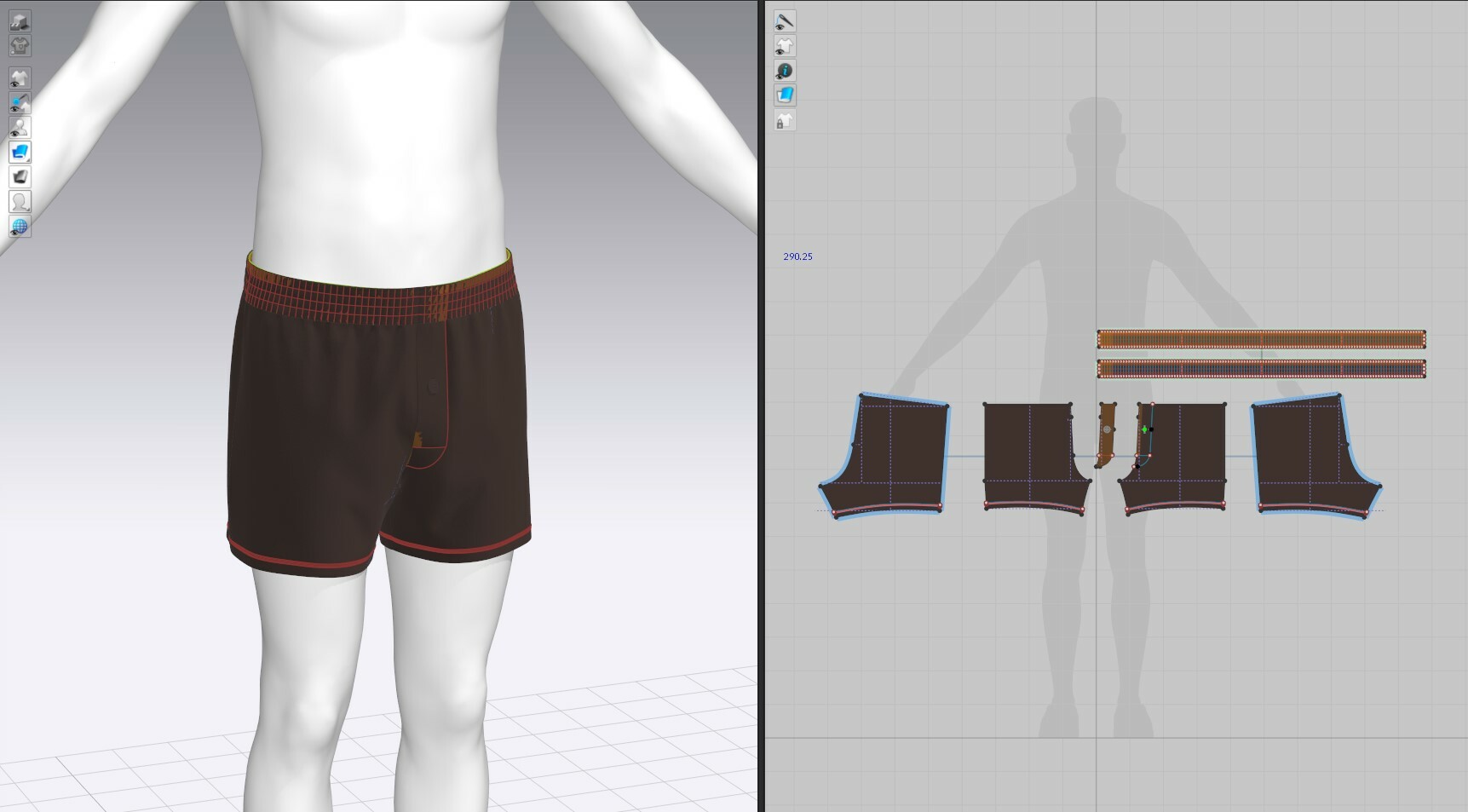
Task: Click the avatar display mode icon
Action: pyautogui.click(x=20, y=201)
